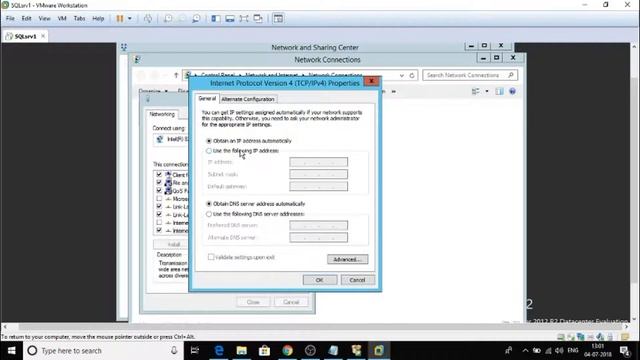
Task: Open the volume control in system tray
Action: click(x=559, y=351)
